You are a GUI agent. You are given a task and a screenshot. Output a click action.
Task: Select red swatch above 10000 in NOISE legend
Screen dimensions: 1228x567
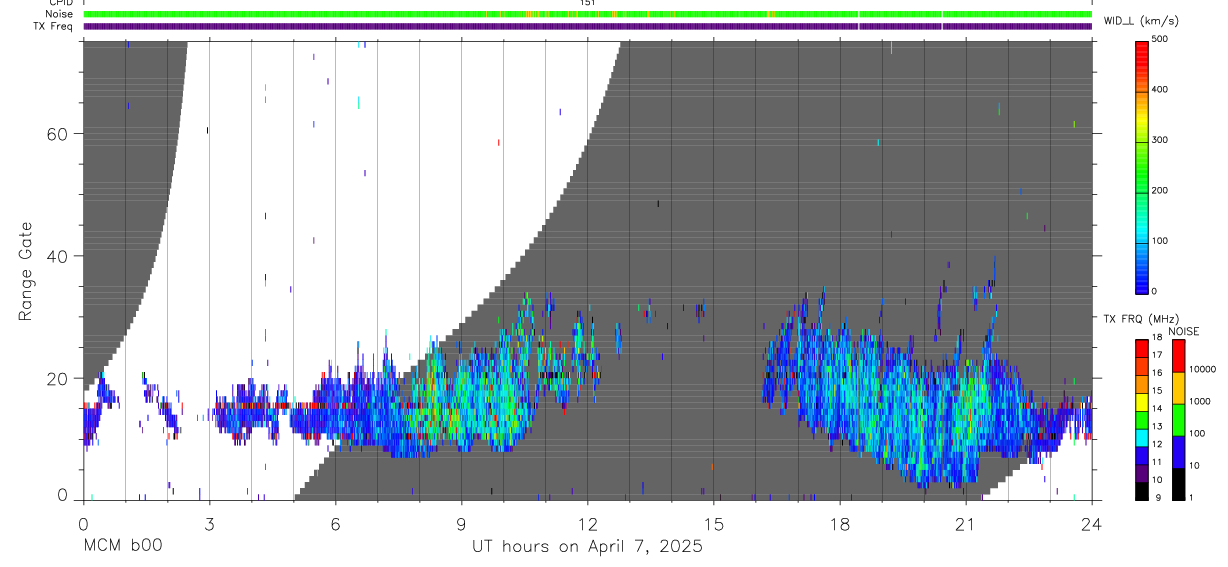point(1178,356)
